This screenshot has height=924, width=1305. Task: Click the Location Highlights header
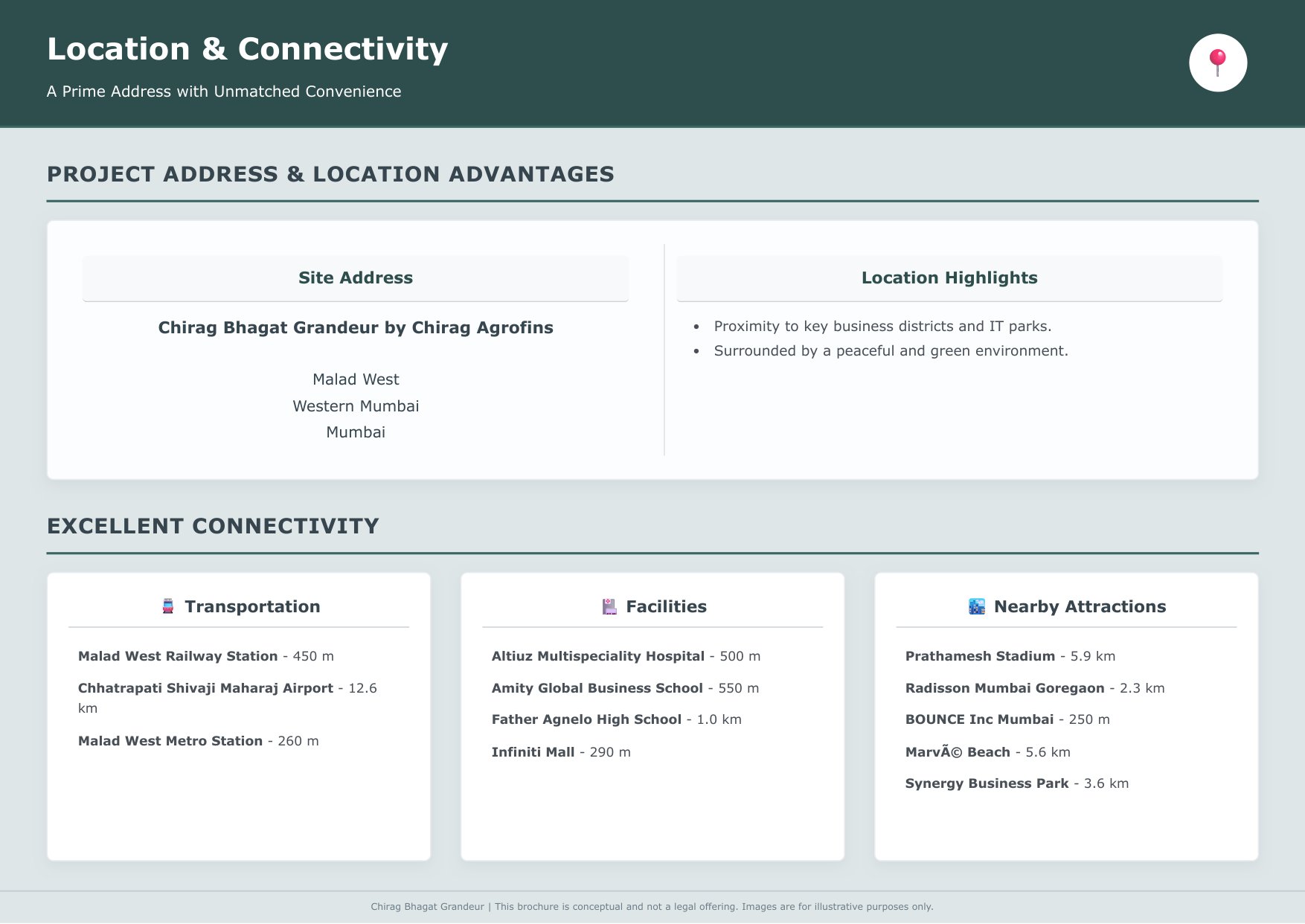949,277
